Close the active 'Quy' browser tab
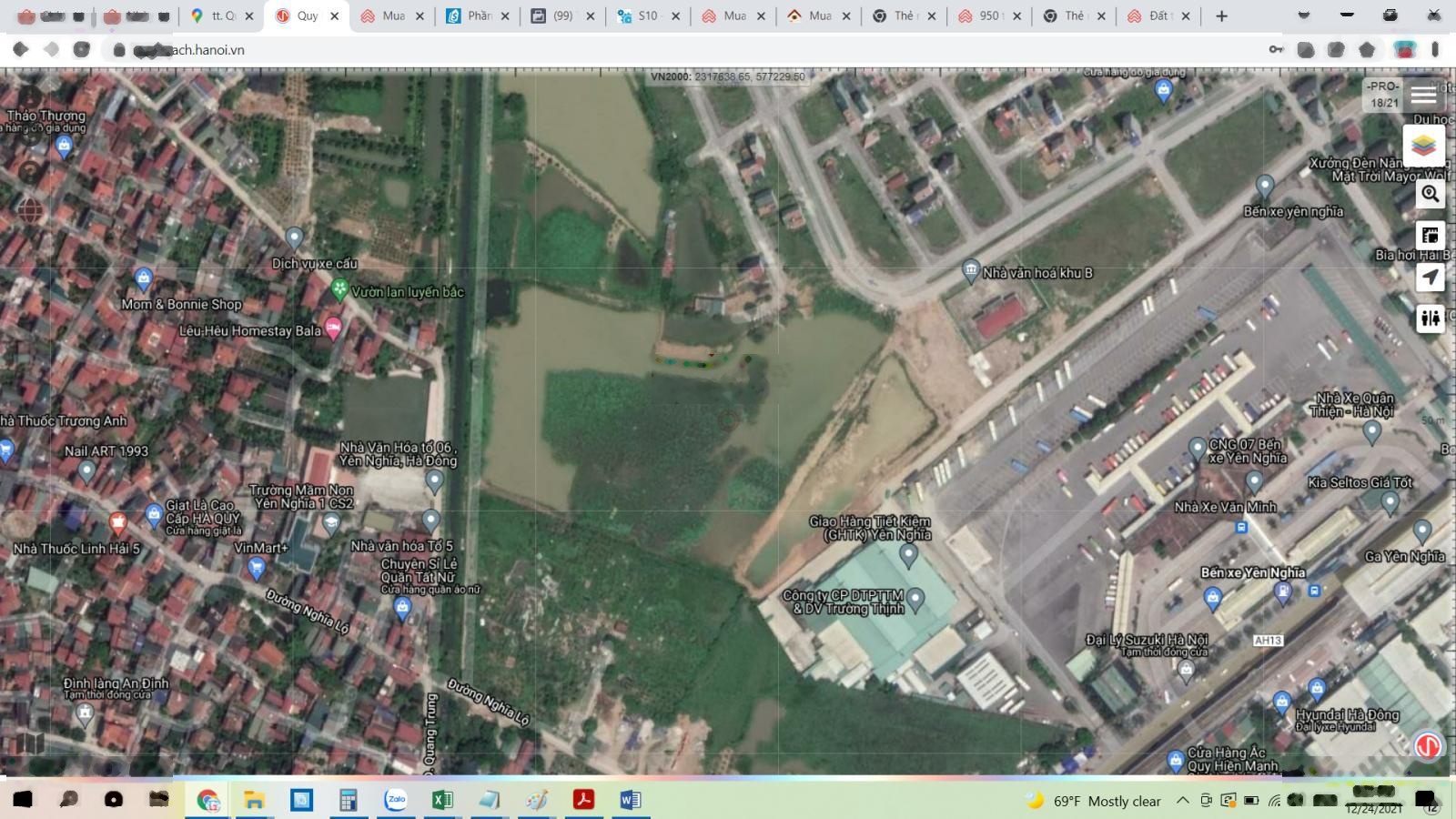Viewport: 1456px width, 819px height. pos(334,16)
